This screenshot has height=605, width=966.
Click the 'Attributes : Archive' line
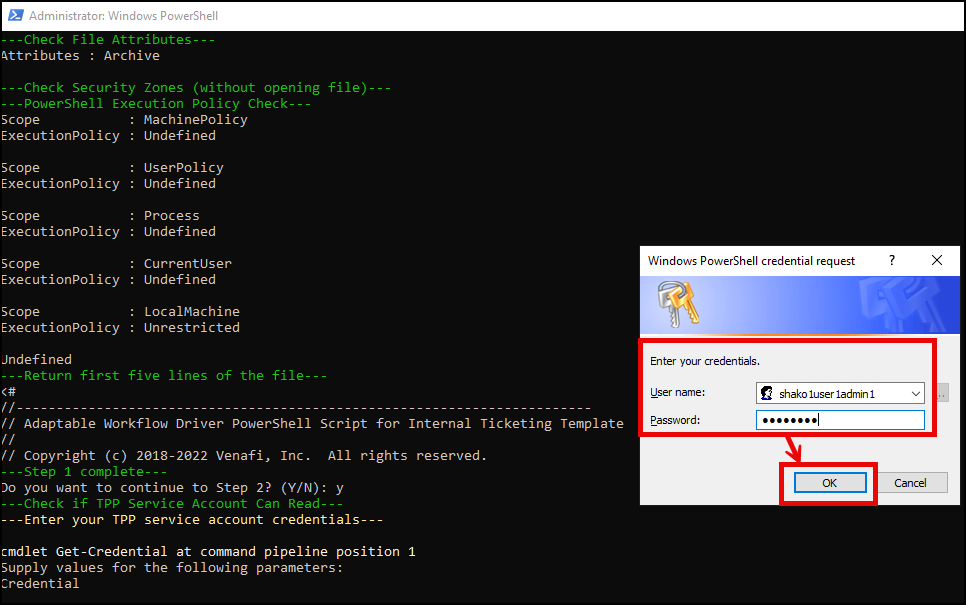tap(80, 55)
